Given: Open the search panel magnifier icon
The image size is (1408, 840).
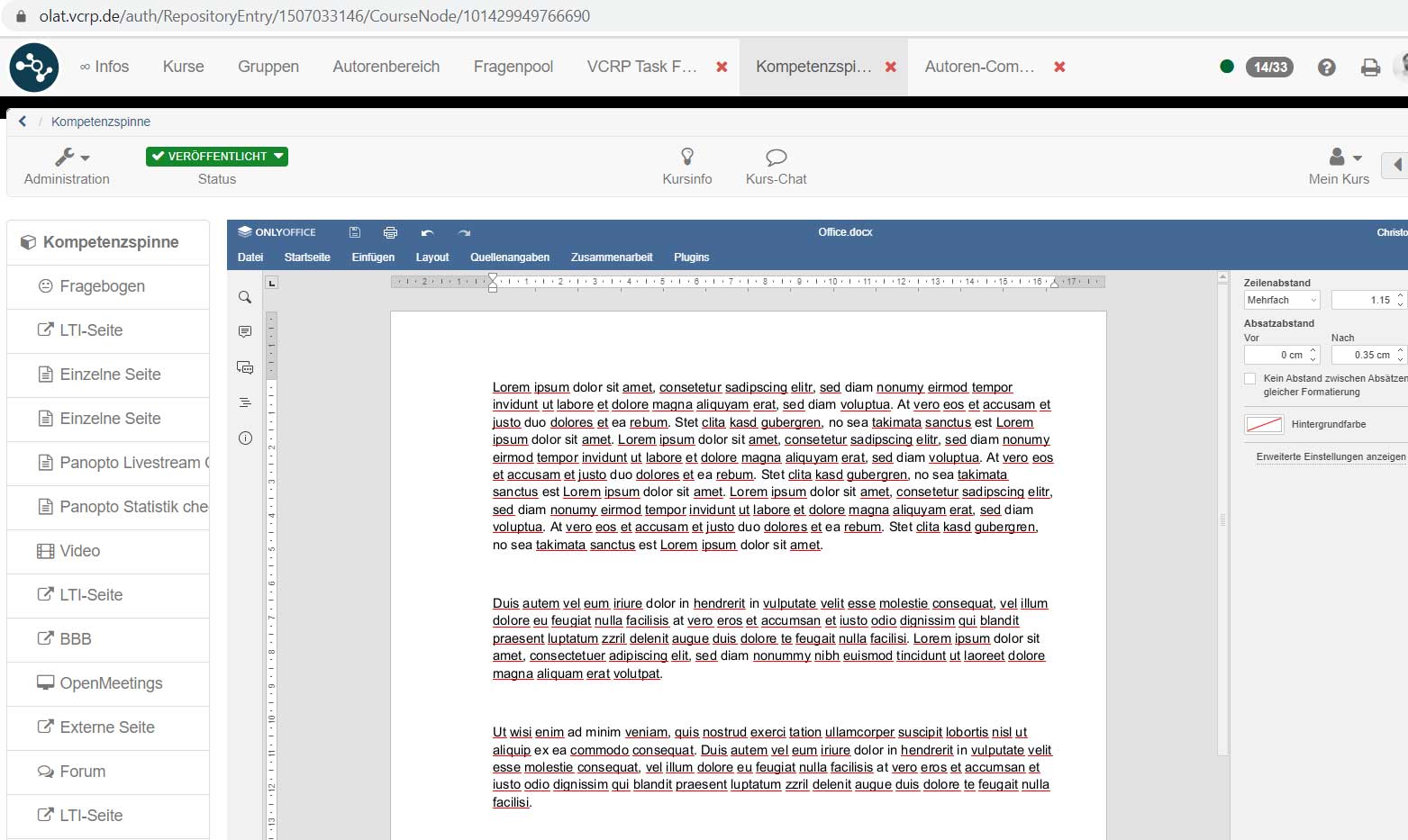Looking at the screenshot, I should pyautogui.click(x=245, y=297).
